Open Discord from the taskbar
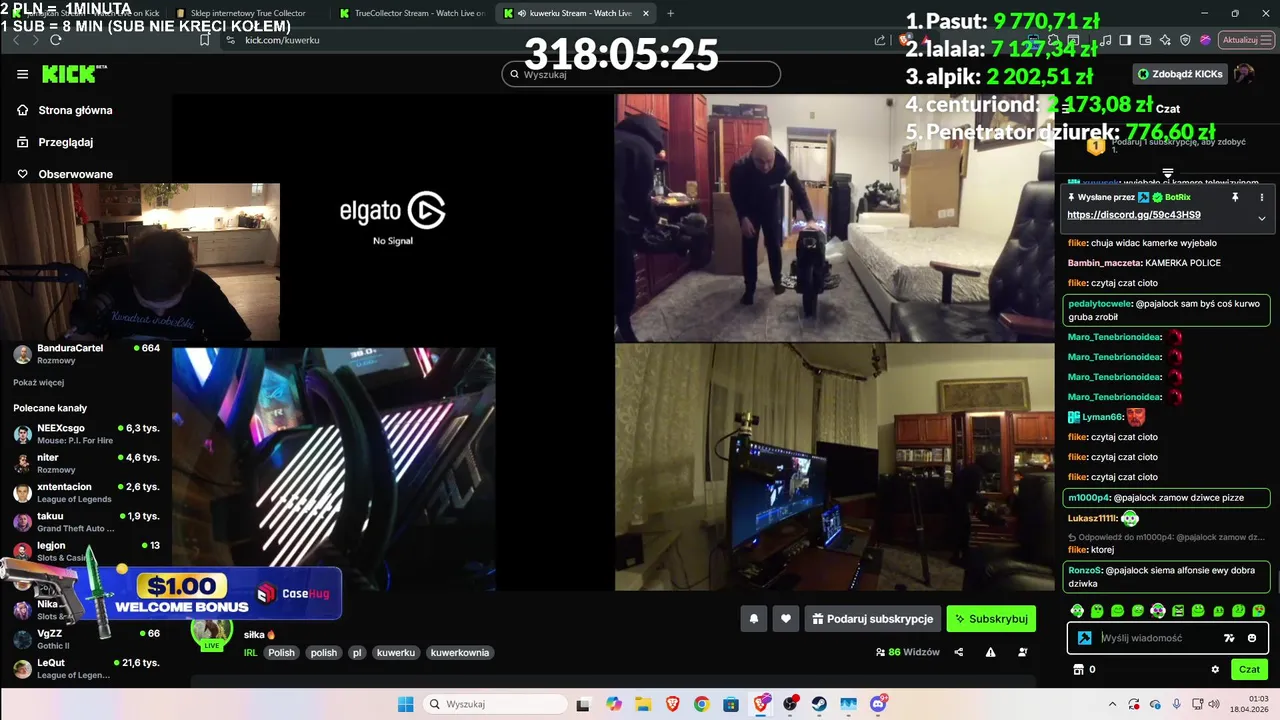This screenshot has height=720, width=1280. (878, 704)
